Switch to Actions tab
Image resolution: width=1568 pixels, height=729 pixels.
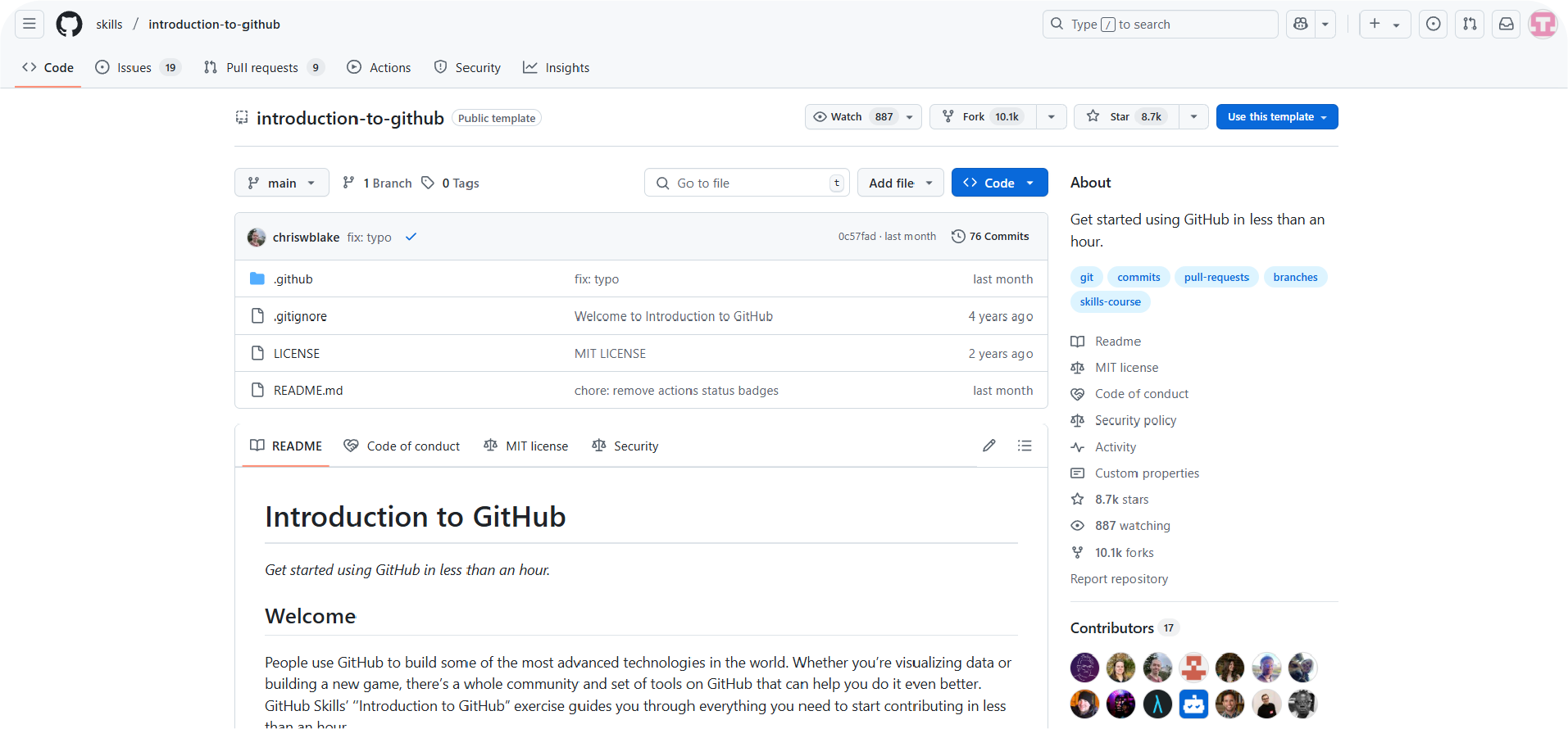point(379,67)
